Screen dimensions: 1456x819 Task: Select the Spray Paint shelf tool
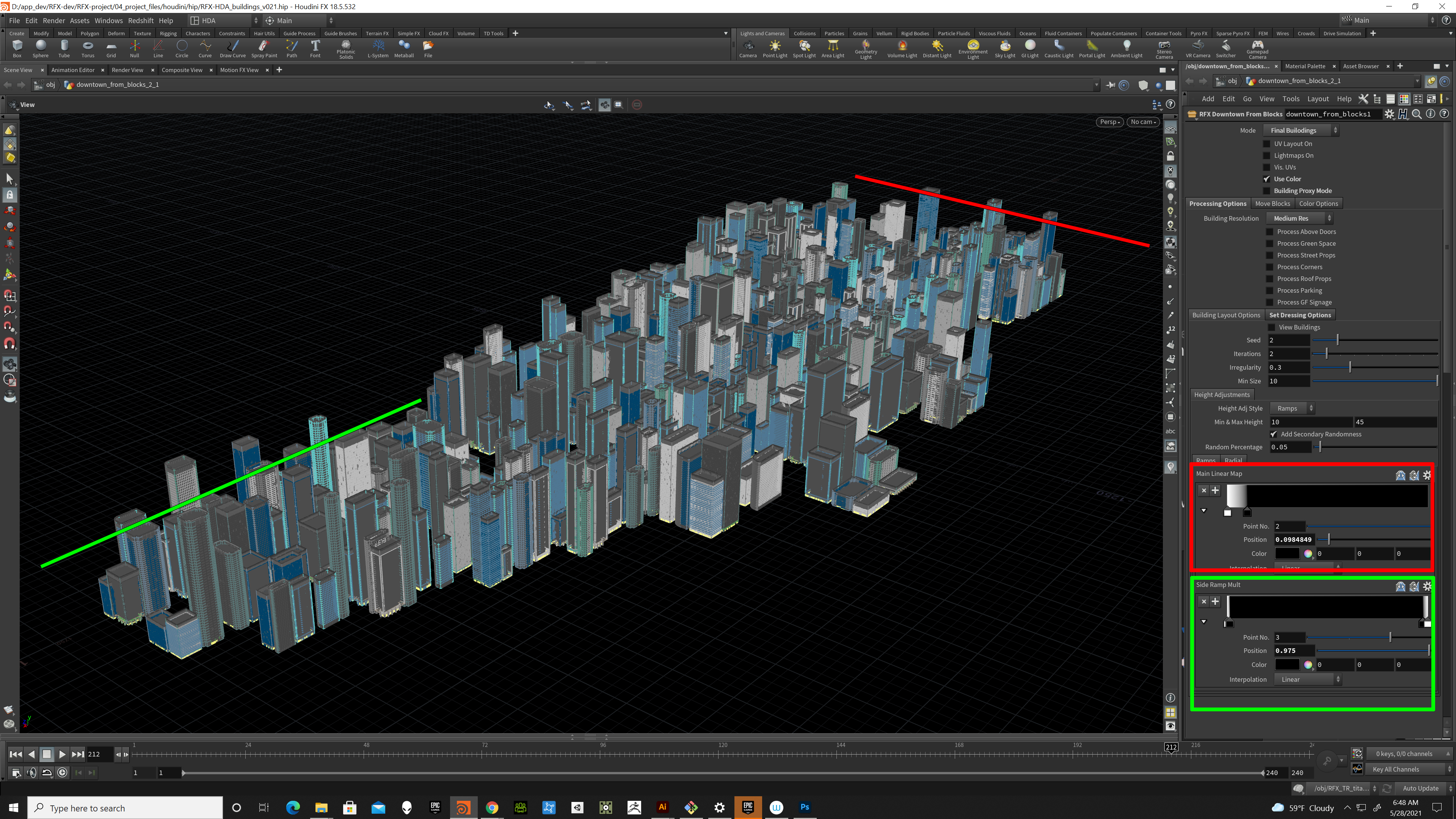264,49
